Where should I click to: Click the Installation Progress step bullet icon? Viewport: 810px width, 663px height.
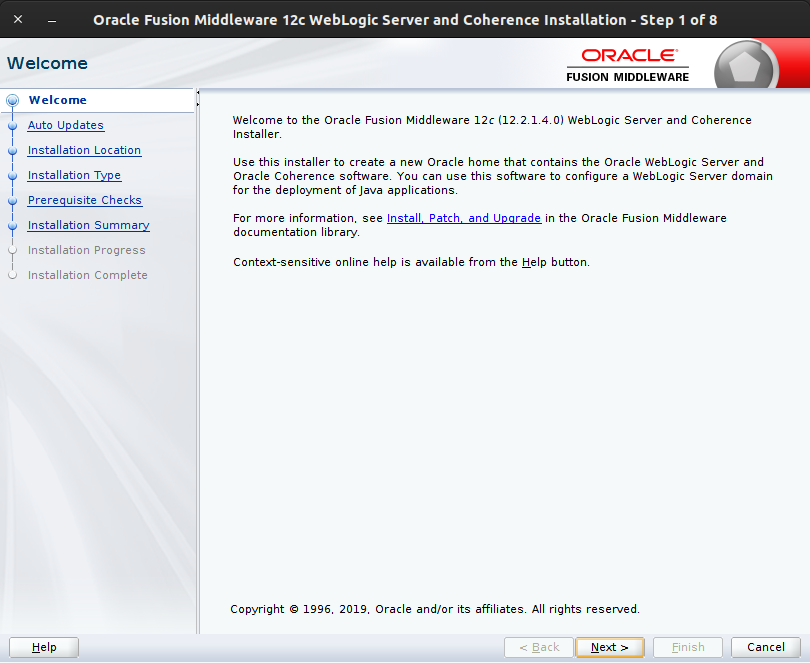12,250
